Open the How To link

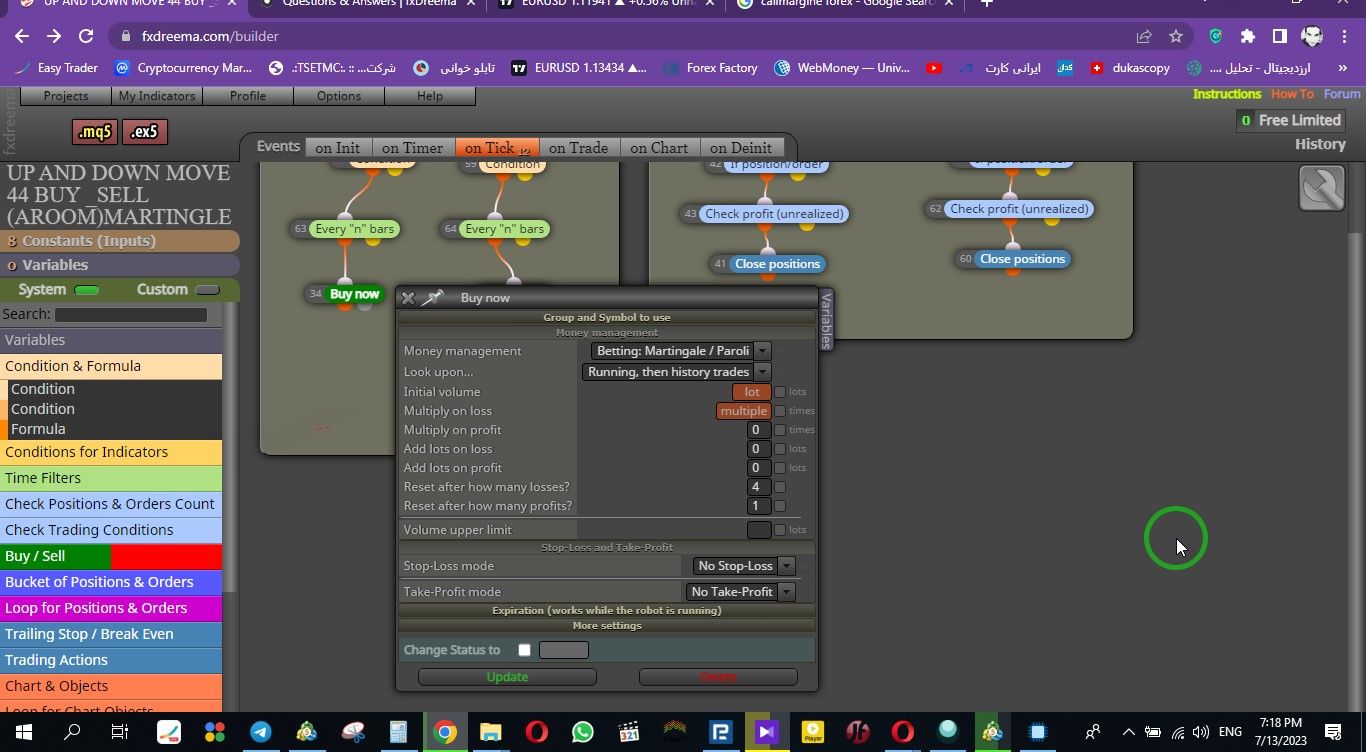coord(1292,94)
